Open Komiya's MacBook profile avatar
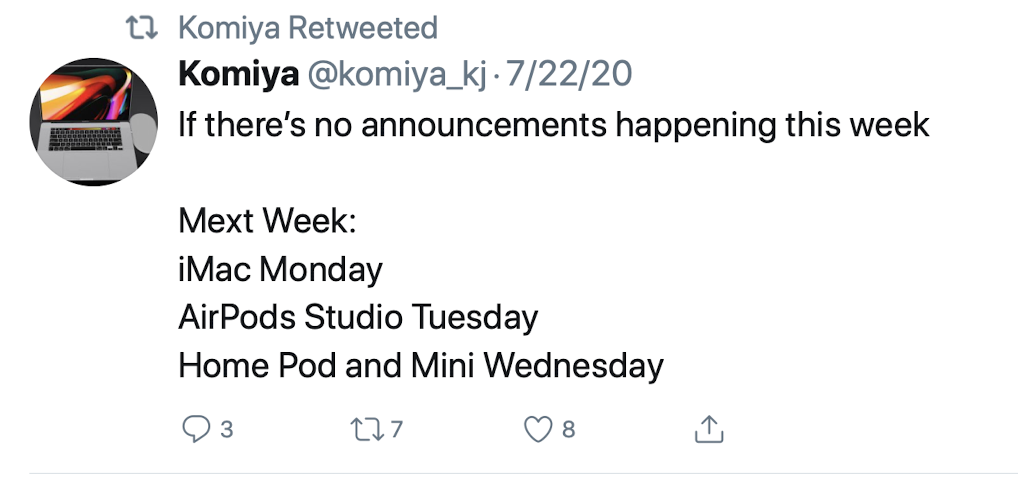The width and height of the screenshot is (1018, 490). tap(93, 121)
